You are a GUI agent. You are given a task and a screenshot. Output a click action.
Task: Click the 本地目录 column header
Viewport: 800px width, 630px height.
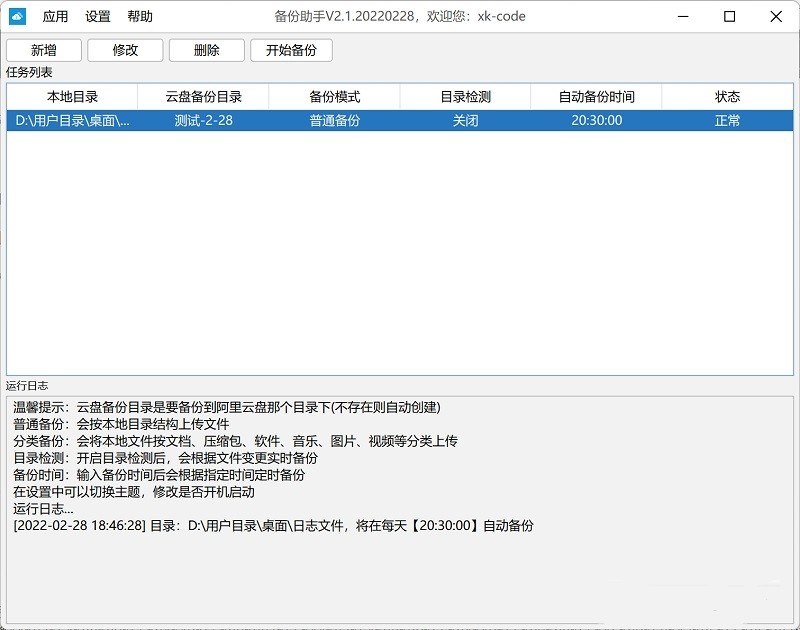pyautogui.click(x=72, y=95)
